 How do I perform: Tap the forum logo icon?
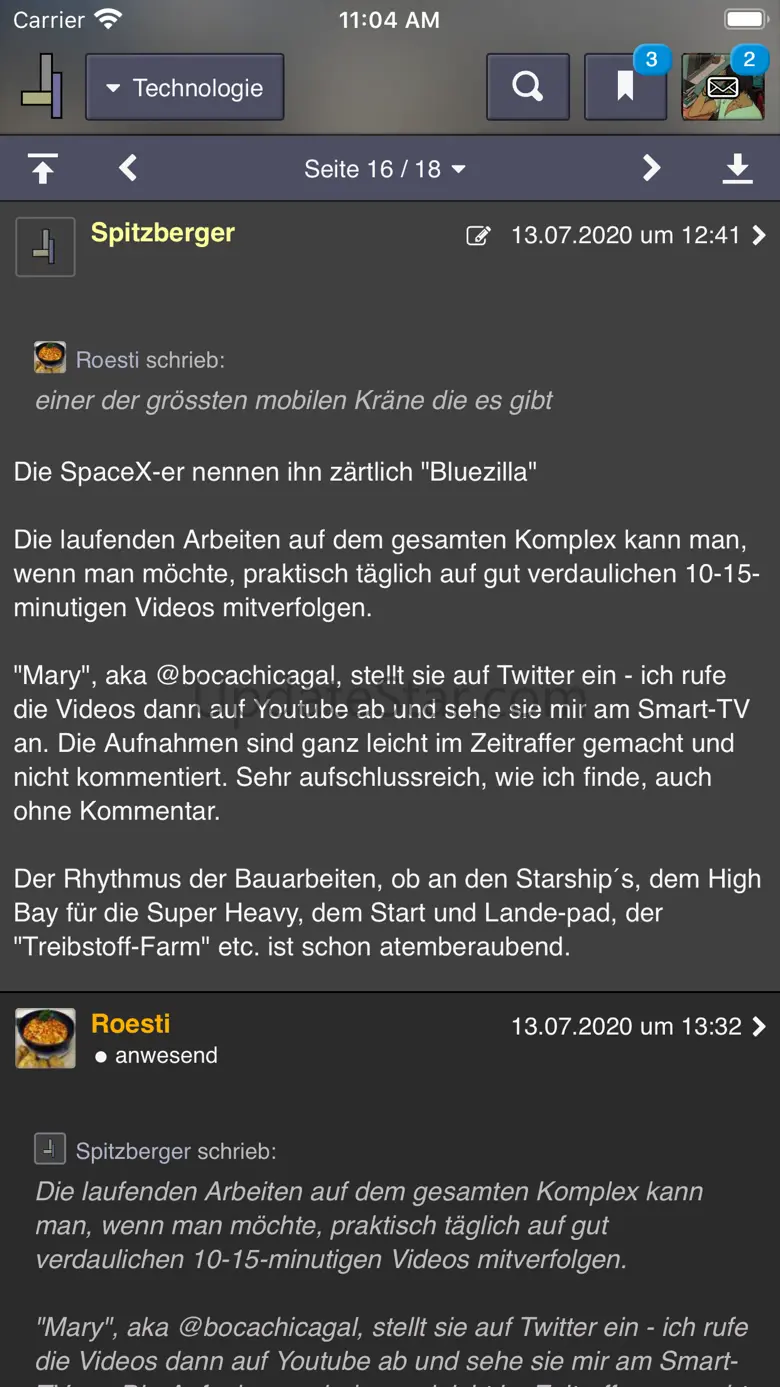(x=42, y=87)
